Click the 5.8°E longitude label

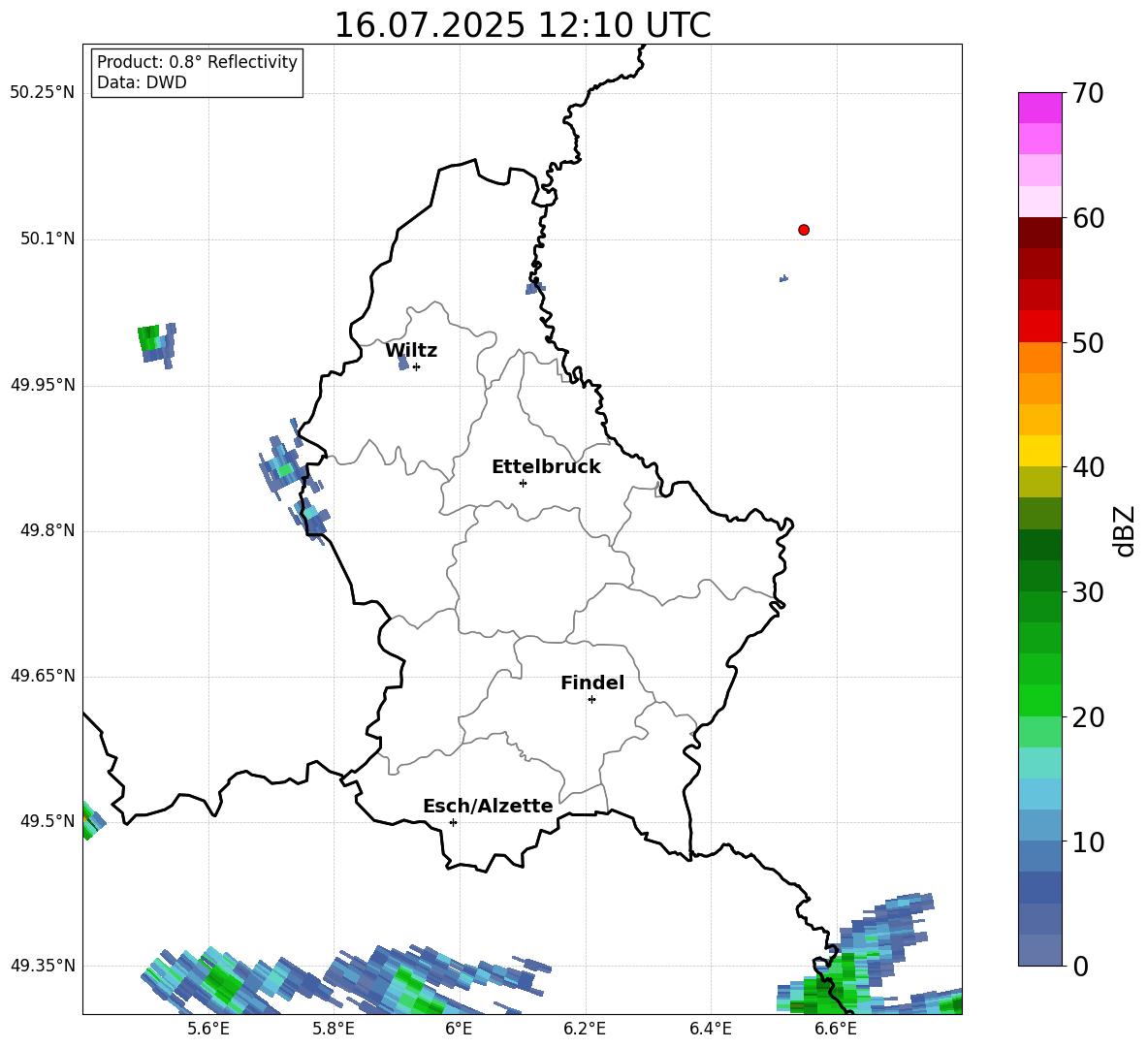point(334,1029)
